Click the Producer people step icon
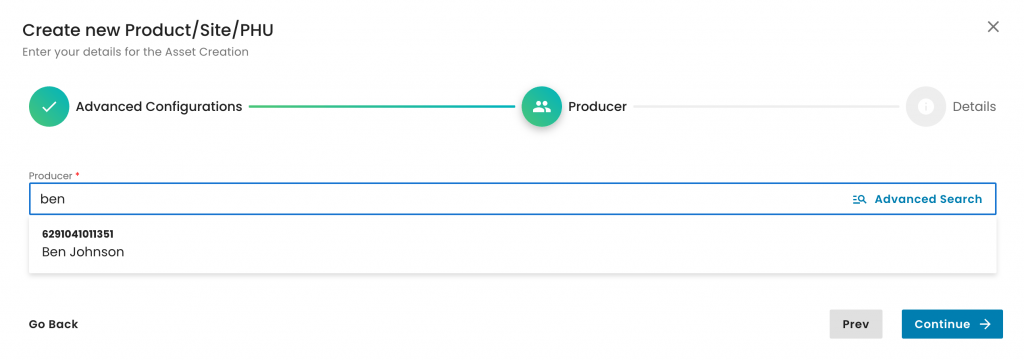 point(541,106)
